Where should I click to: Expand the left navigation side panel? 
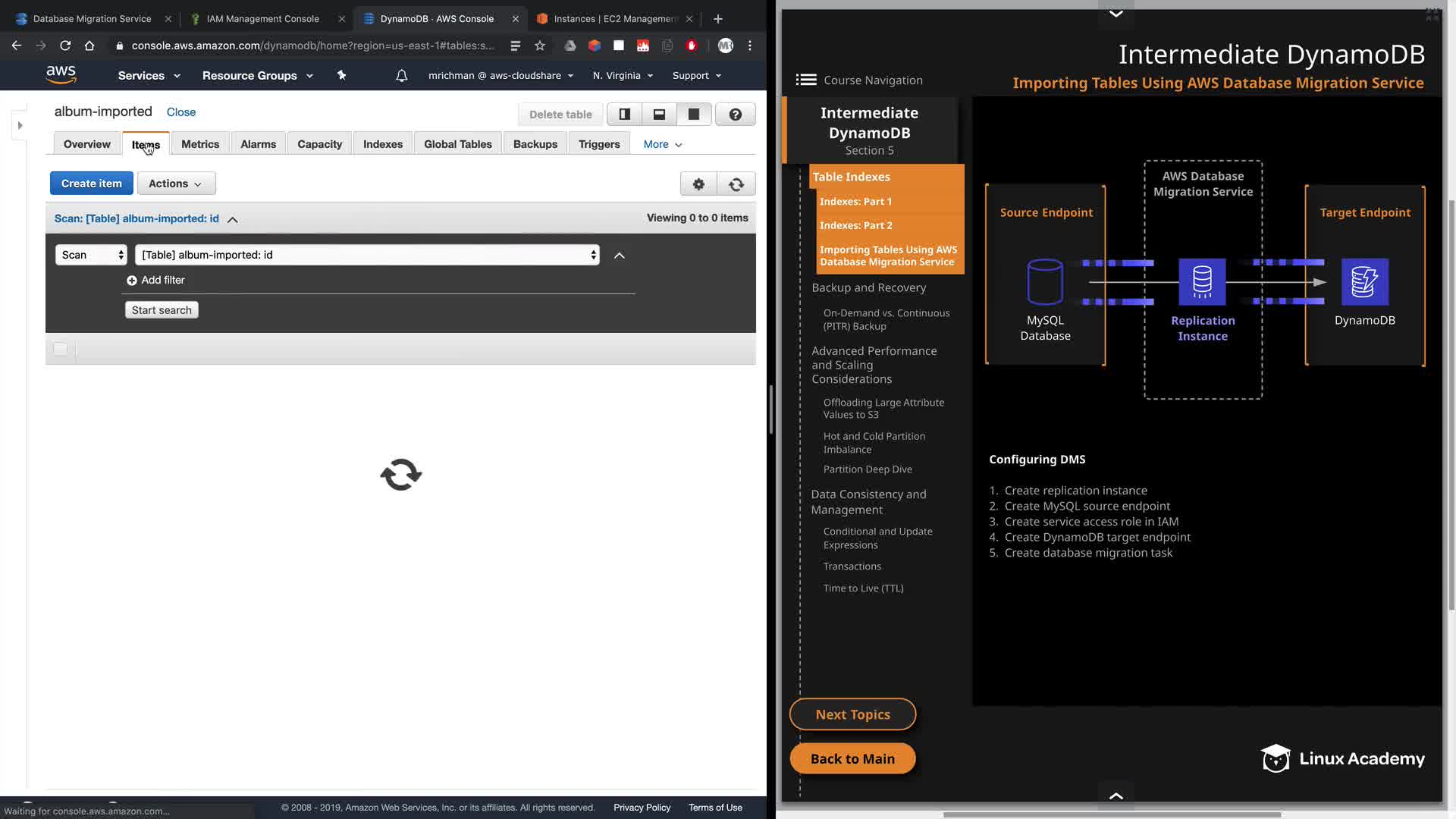tap(20, 125)
